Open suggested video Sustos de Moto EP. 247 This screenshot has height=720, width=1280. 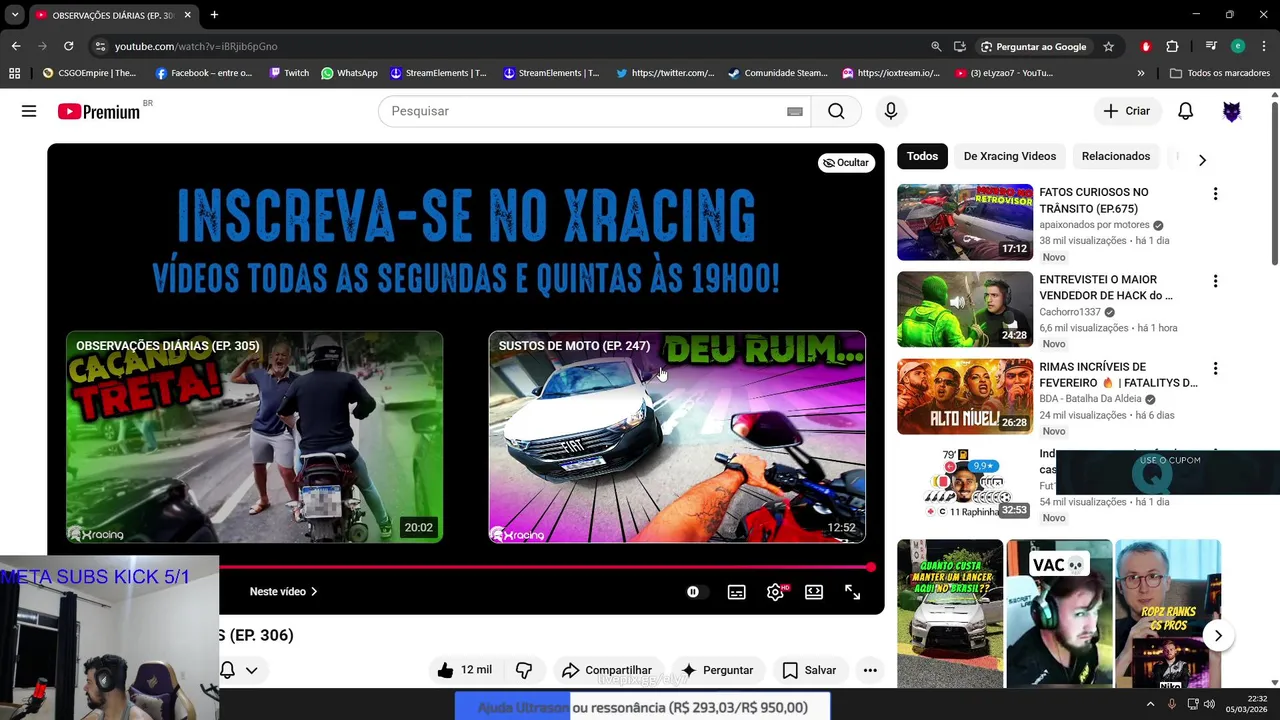click(x=677, y=437)
